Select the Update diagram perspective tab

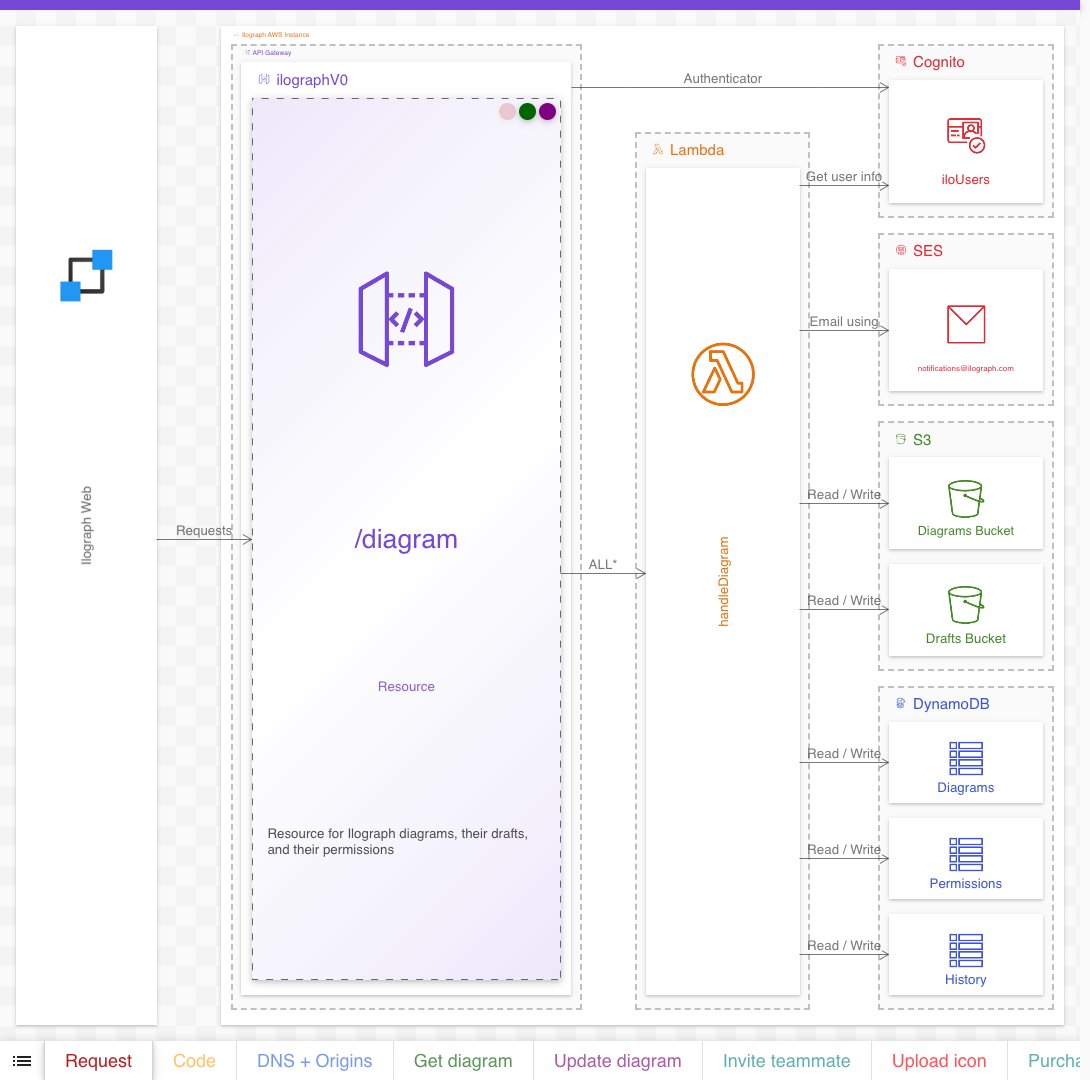click(x=617, y=1061)
